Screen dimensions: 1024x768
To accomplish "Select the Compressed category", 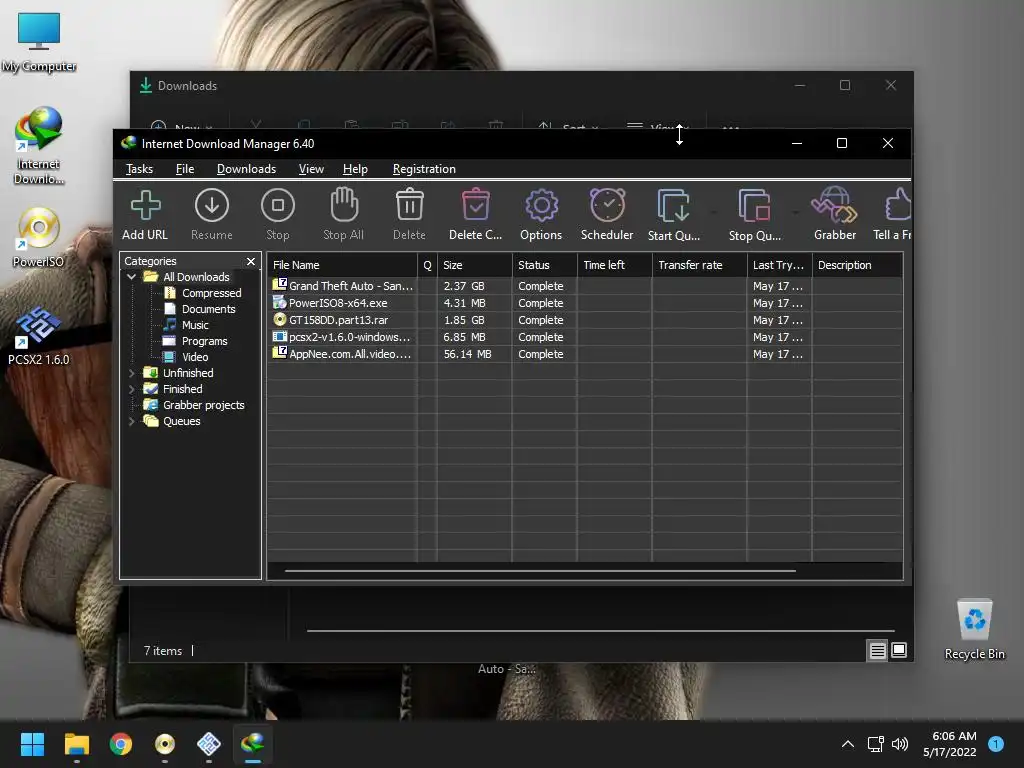I will (x=211, y=293).
